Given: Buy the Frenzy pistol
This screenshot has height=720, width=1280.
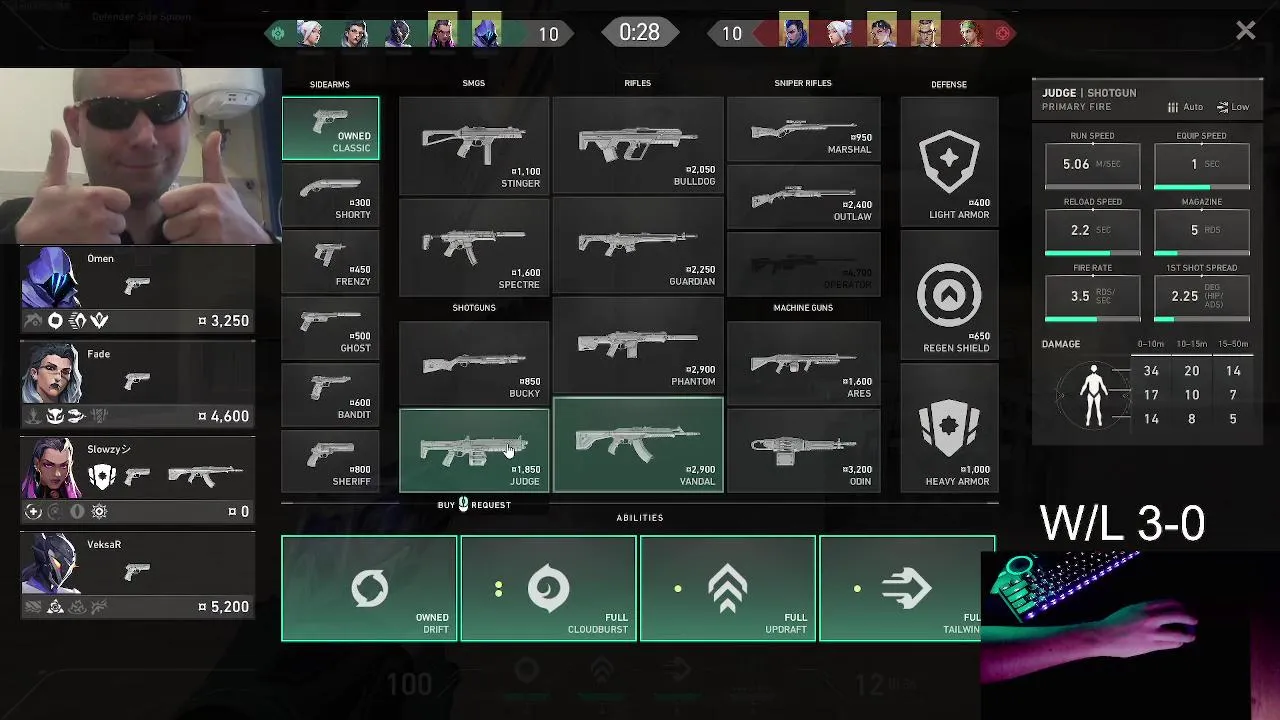Looking at the screenshot, I should 330,261.
